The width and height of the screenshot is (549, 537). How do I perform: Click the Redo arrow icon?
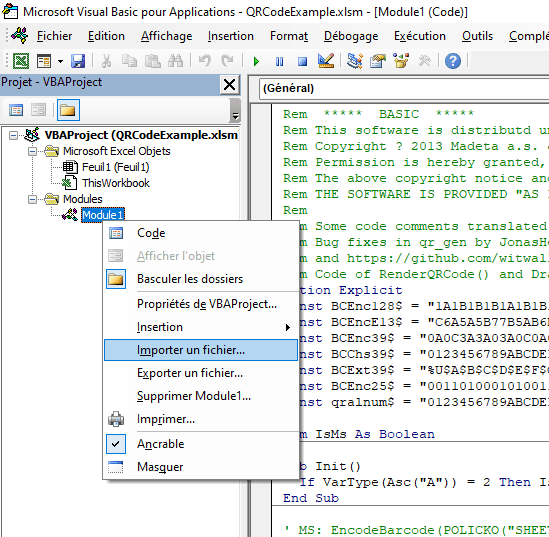[x=227, y=61]
